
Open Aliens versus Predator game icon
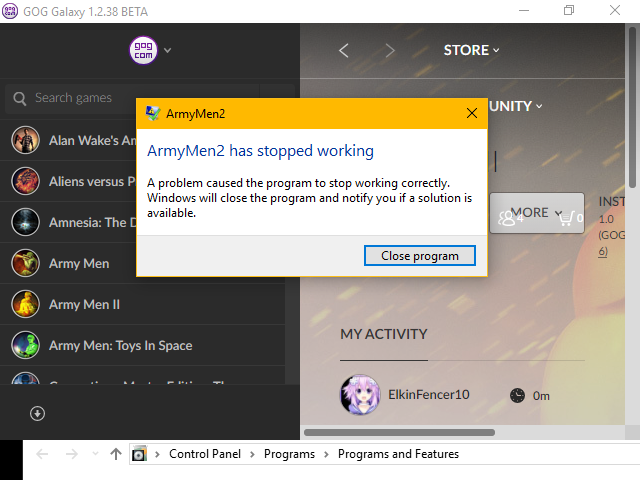pyautogui.click(x=25, y=181)
